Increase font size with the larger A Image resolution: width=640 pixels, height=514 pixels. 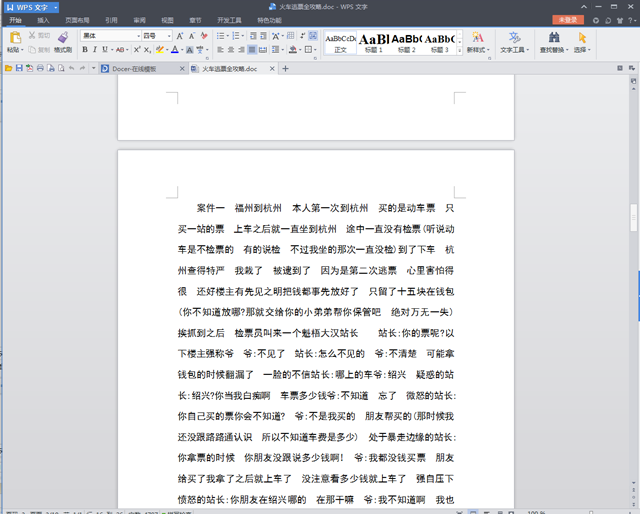[180, 36]
